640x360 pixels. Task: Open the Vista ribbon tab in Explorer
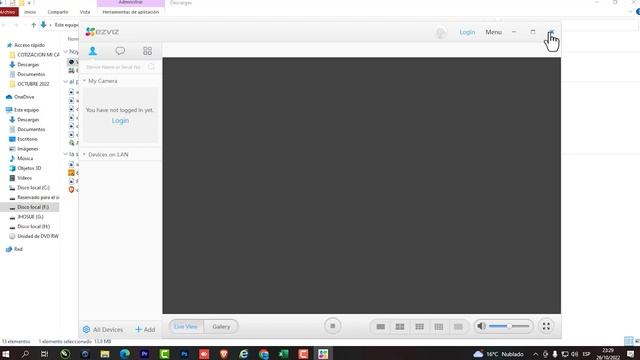click(x=85, y=12)
